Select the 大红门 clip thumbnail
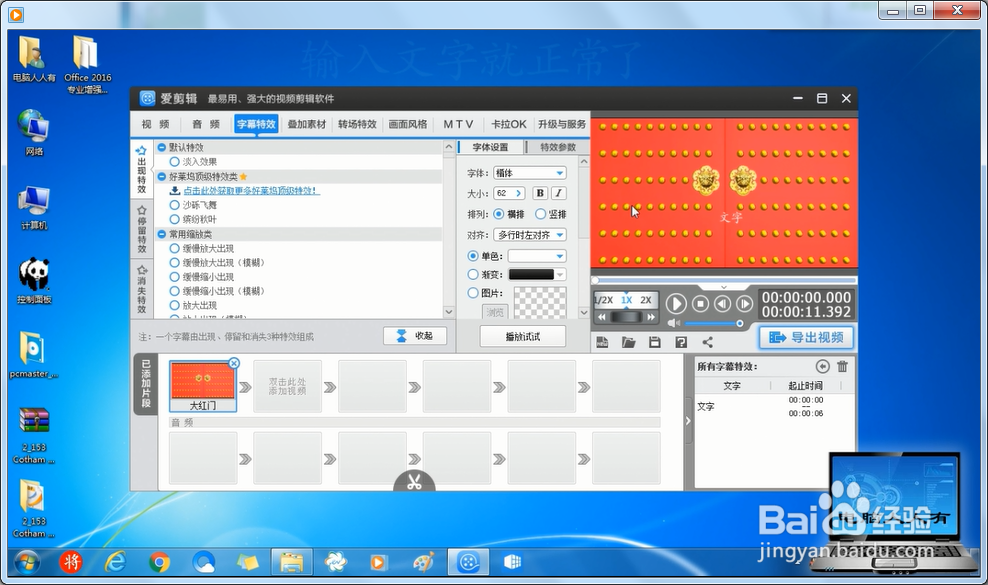The height and width of the screenshot is (585, 988). tap(202, 386)
